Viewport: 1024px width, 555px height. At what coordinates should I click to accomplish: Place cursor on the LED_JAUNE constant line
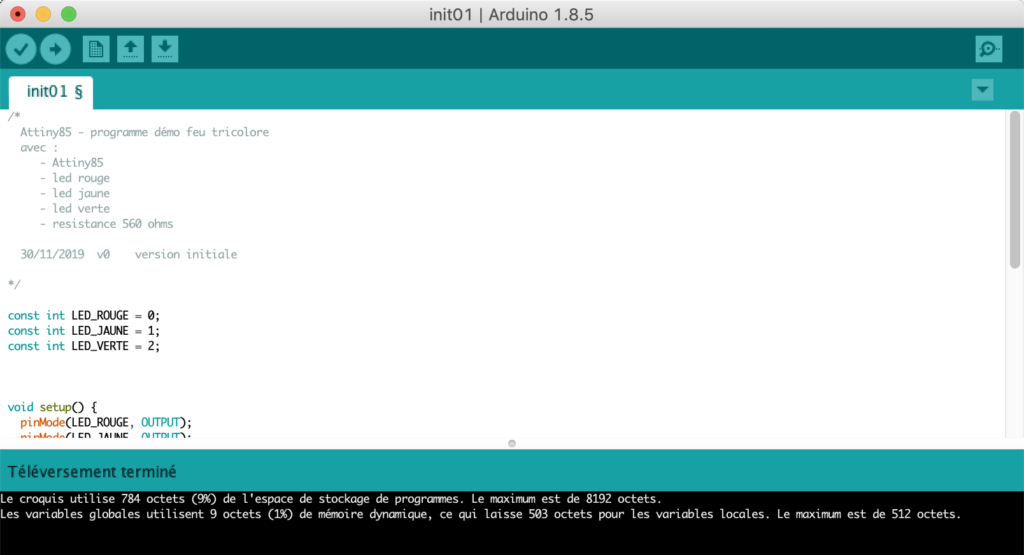[x=84, y=330]
